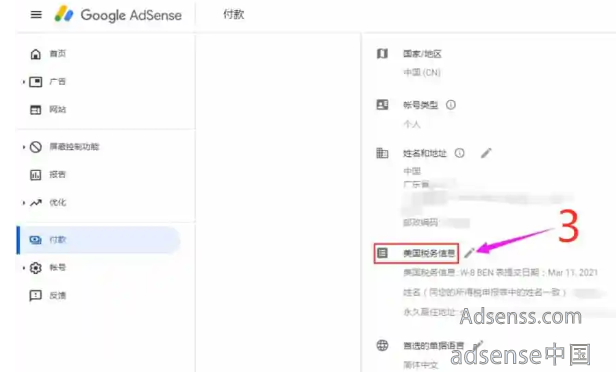Click the 姓名和地址 building icon
This screenshot has height=372, width=616.
[x=382, y=153]
